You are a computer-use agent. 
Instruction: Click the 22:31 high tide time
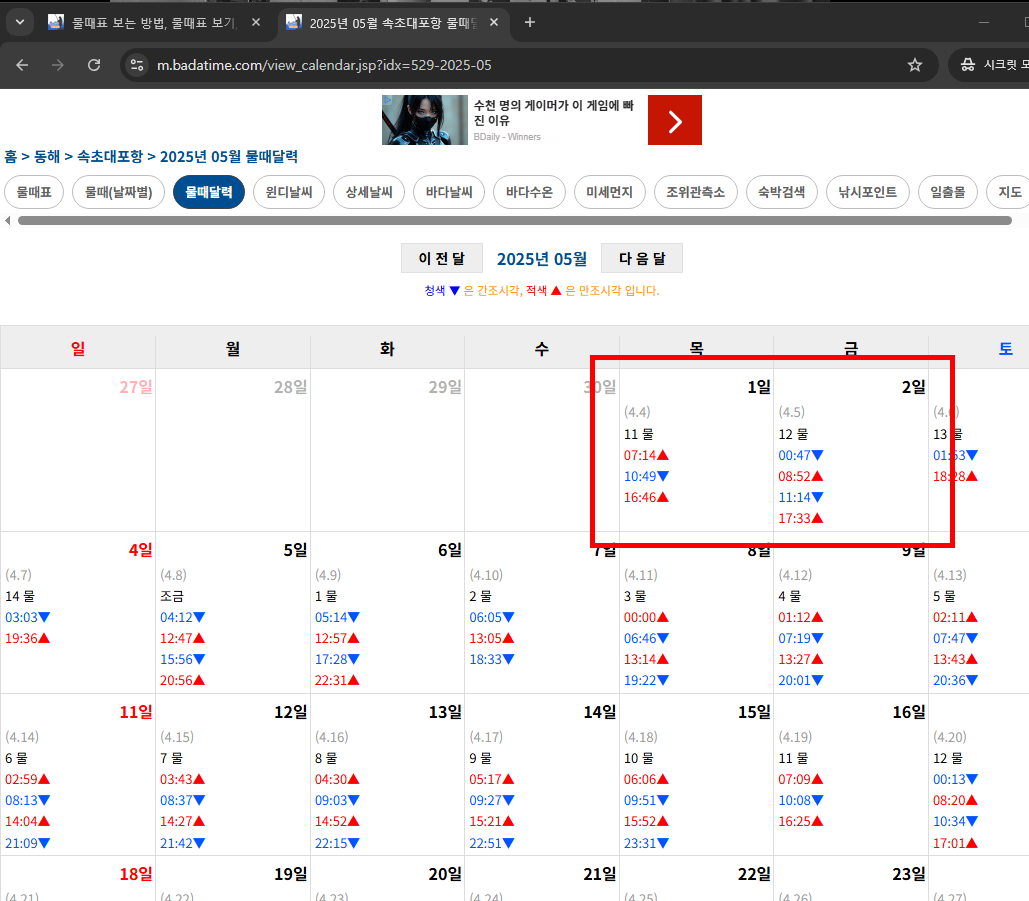click(x=337, y=681)
